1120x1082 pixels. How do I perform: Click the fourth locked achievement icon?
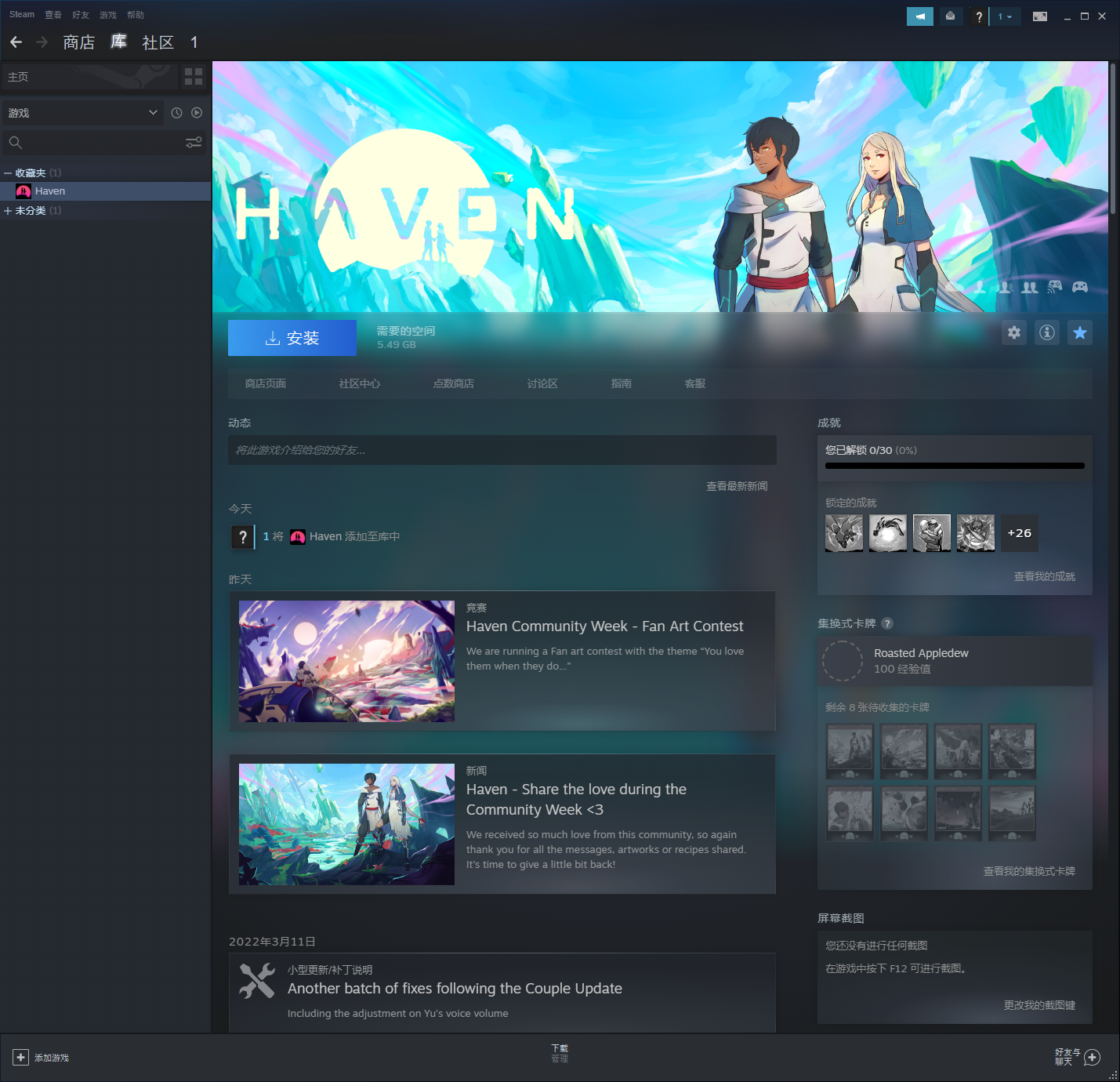[976, 533]
